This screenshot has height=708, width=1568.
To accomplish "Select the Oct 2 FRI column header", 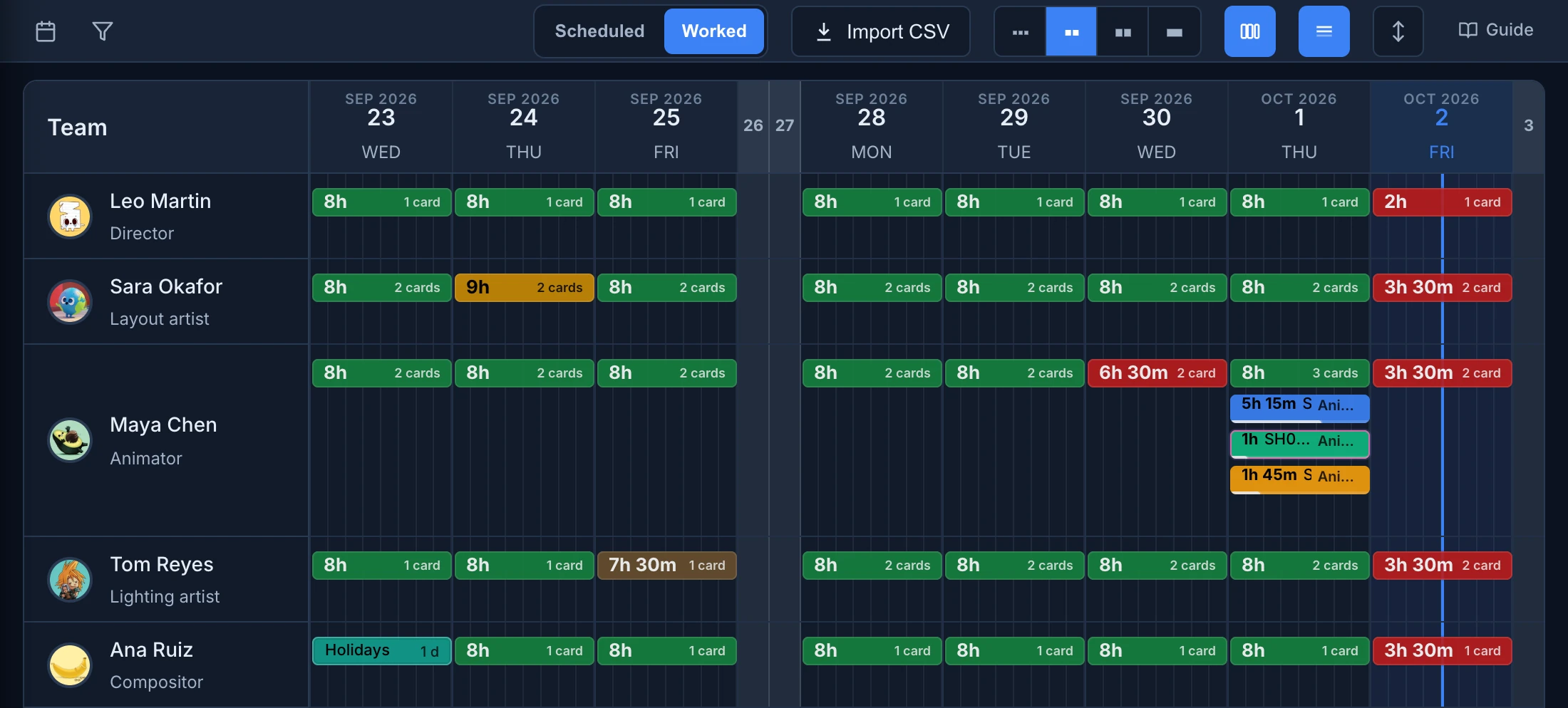I will (1441, 127).
